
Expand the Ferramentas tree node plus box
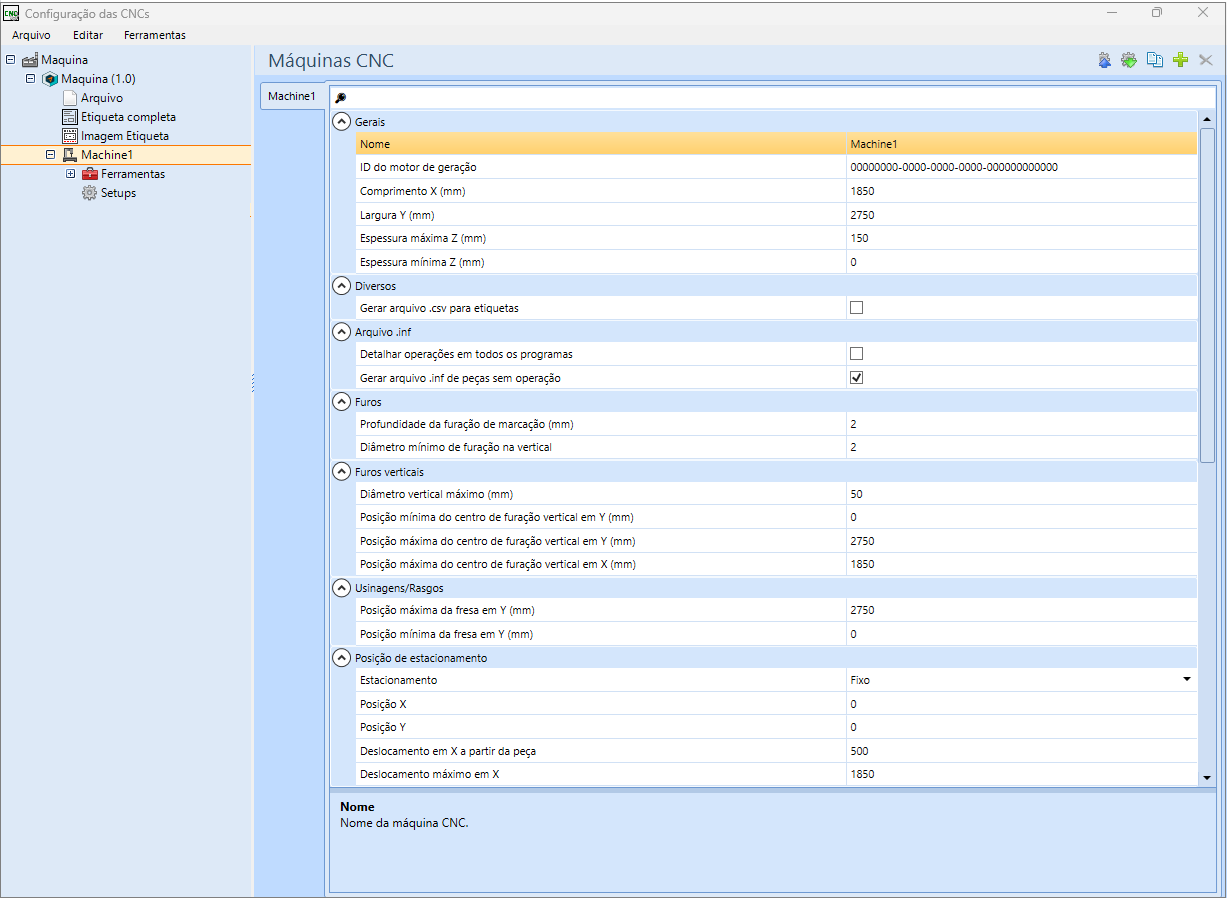click(70, 174)
